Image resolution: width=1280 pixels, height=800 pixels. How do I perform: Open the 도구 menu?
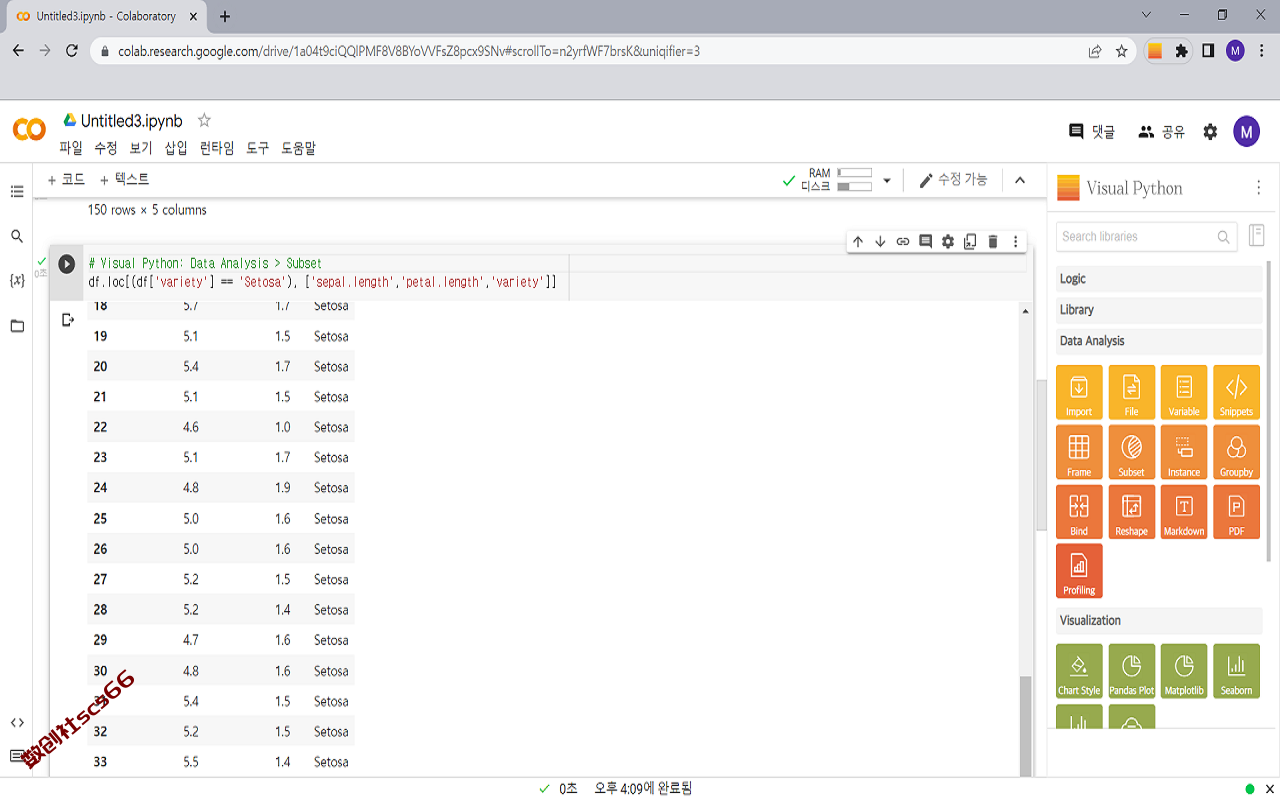point(258,148)
